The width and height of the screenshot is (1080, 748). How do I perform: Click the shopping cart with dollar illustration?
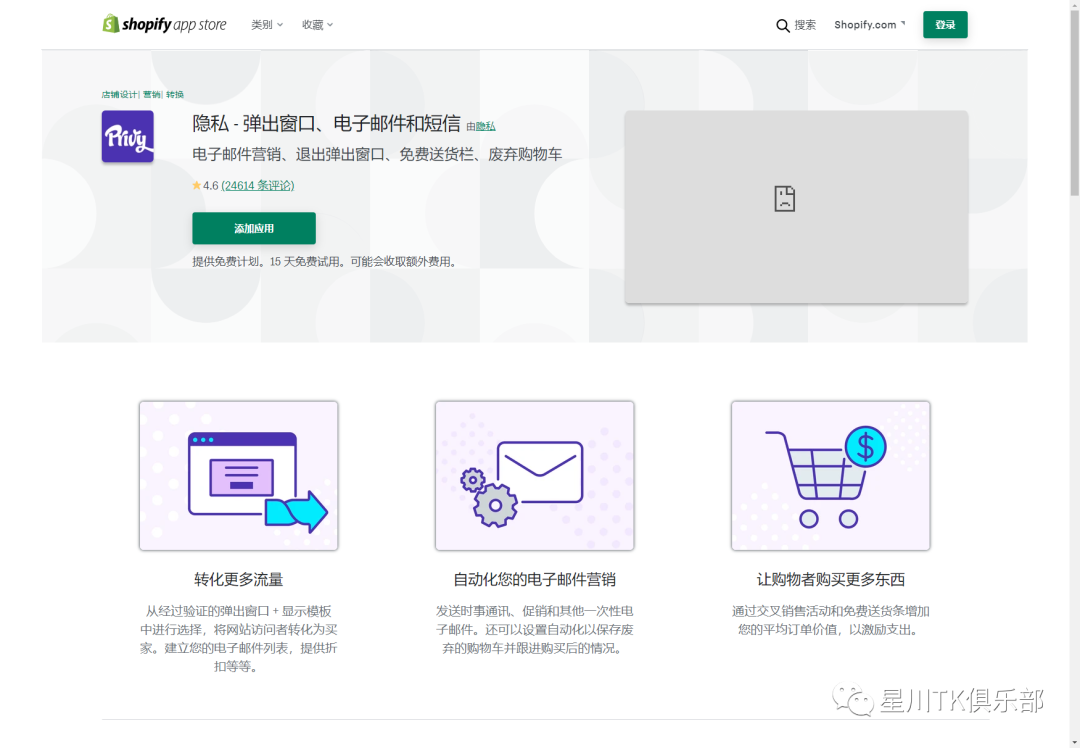pos(830,475)
